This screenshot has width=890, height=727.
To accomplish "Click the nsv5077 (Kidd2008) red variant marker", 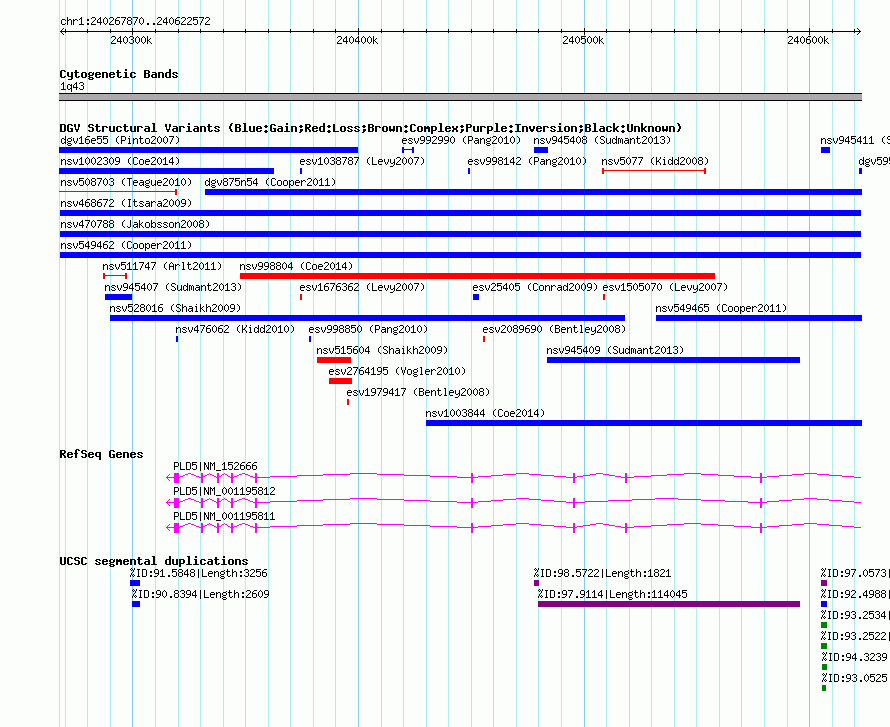I will (x=654, y=171).
